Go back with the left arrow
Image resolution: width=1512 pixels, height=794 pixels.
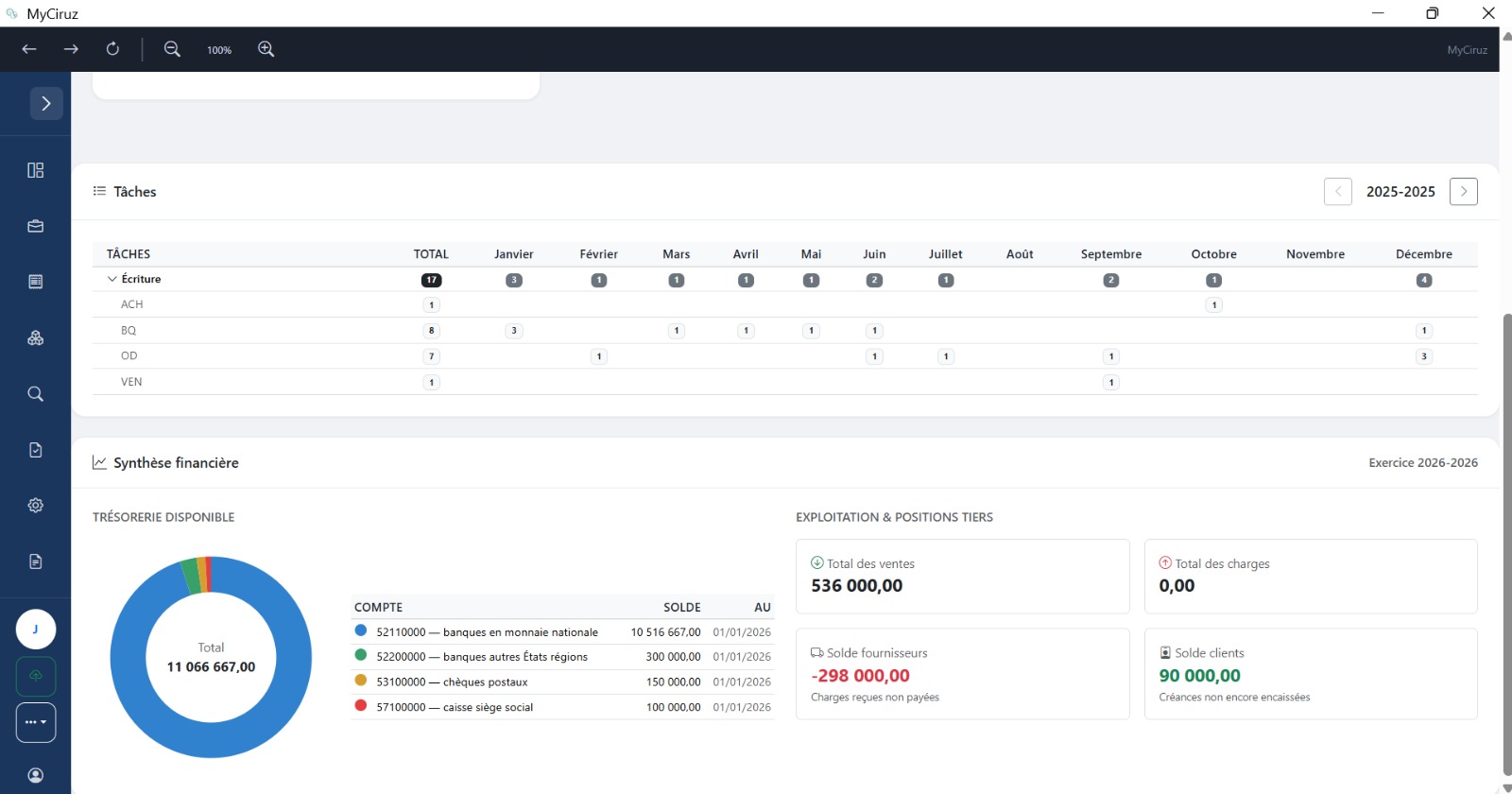coord(29,49)
